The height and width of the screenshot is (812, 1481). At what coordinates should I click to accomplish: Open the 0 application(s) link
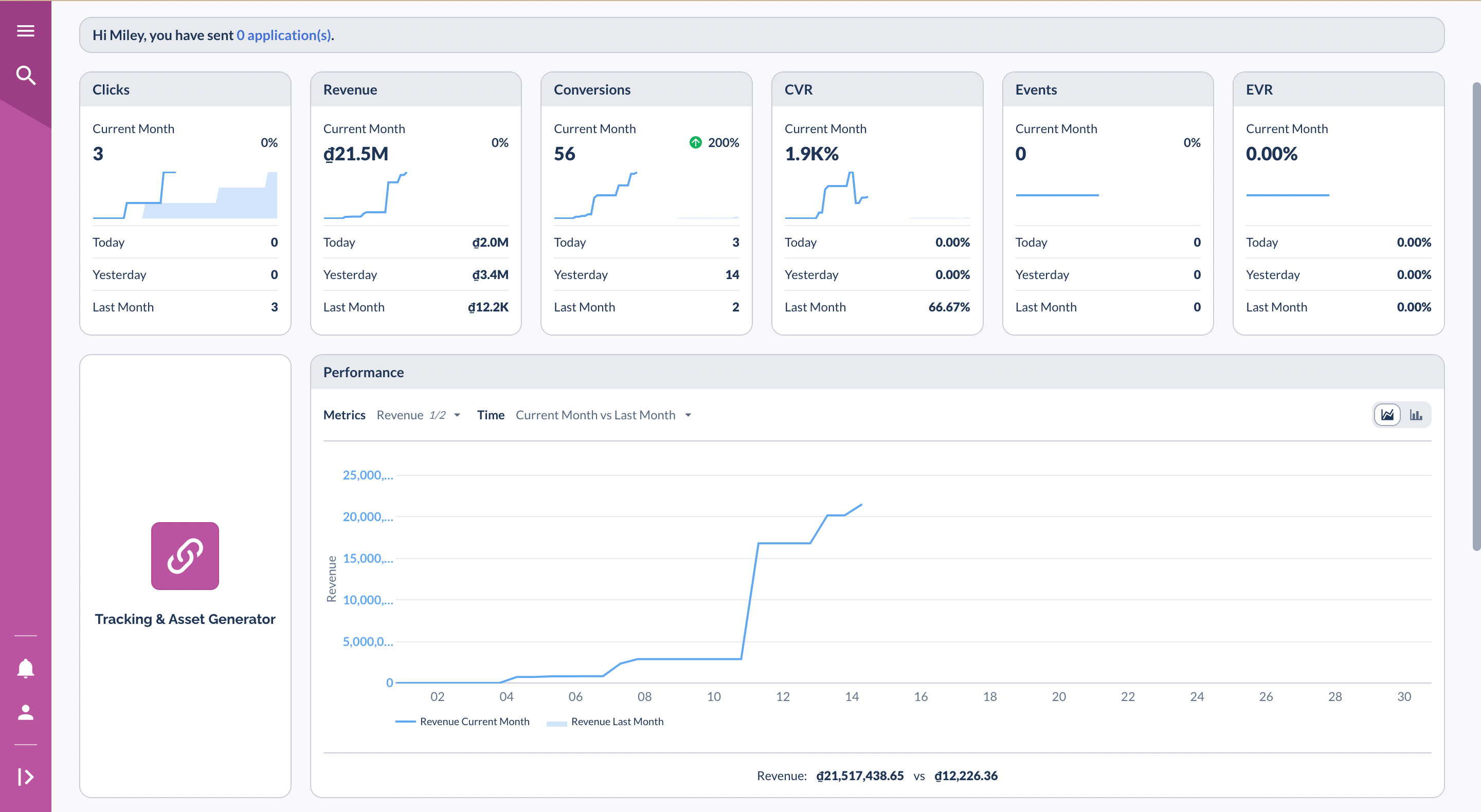283,35
